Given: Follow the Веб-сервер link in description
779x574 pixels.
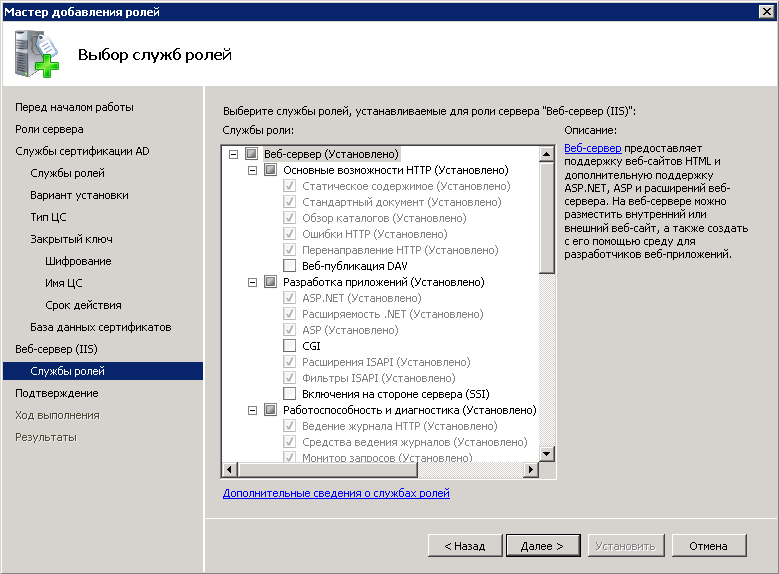Looking at the screenshot, I should [x=593, y=148].
